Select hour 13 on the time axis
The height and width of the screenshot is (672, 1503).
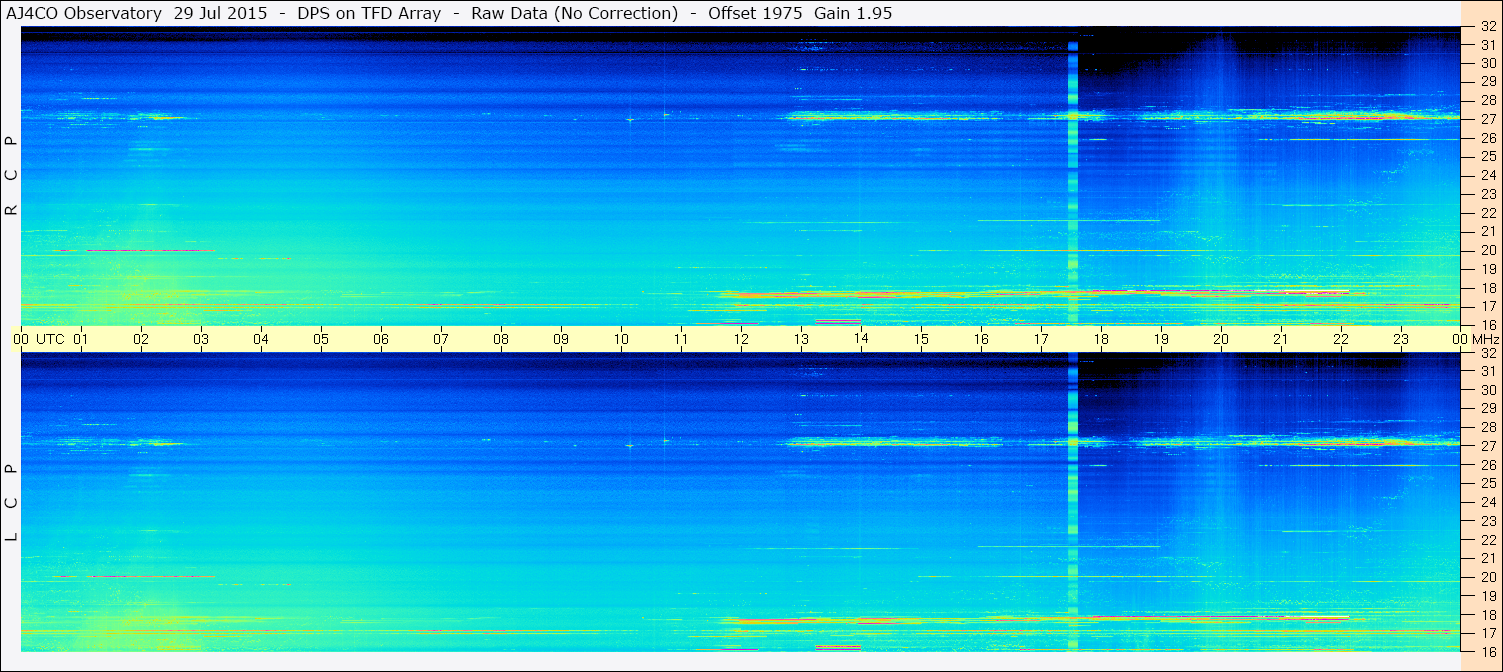[801, 339]
